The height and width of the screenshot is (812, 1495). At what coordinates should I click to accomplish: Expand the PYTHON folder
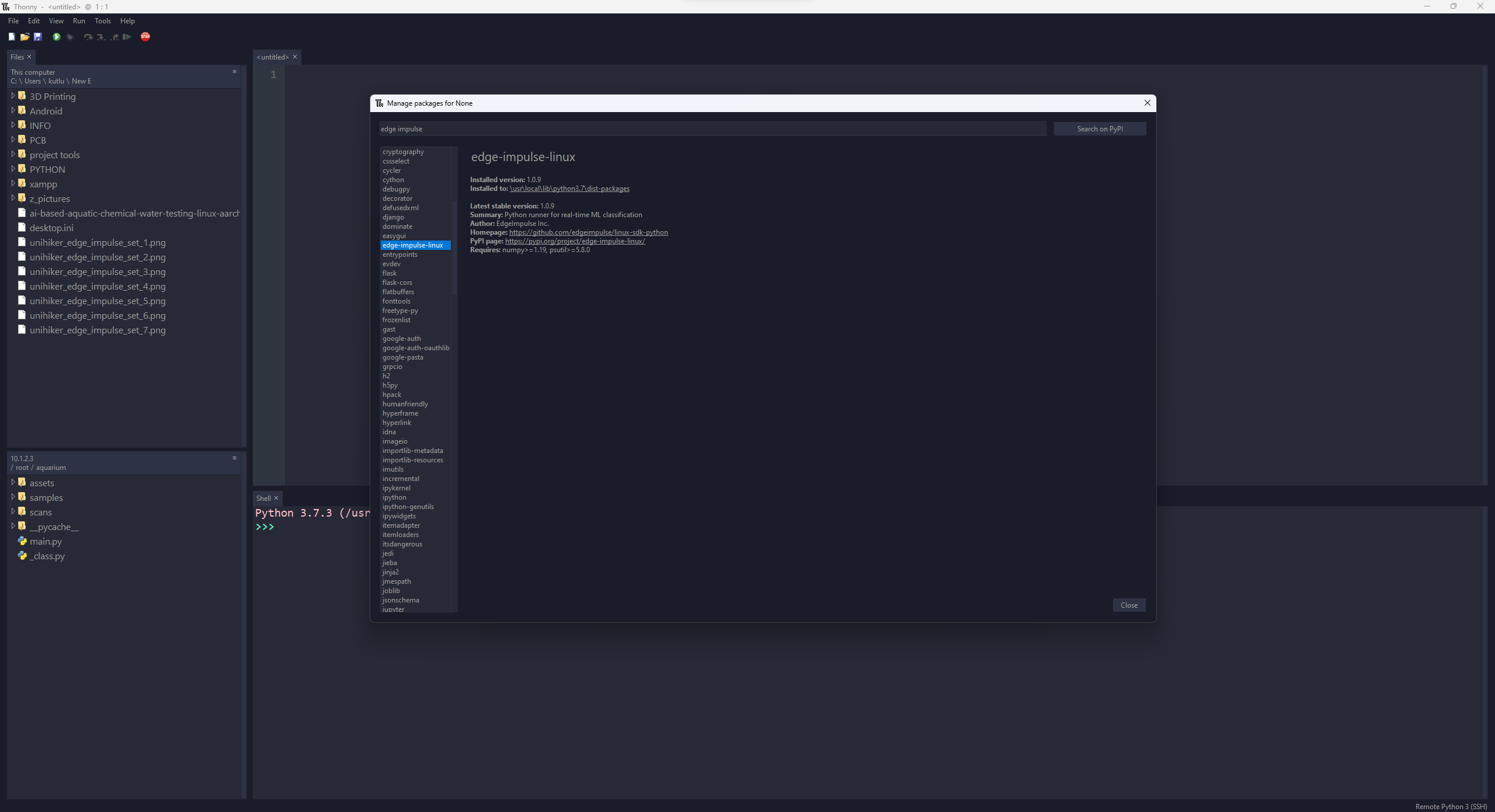tap(13, 169)
